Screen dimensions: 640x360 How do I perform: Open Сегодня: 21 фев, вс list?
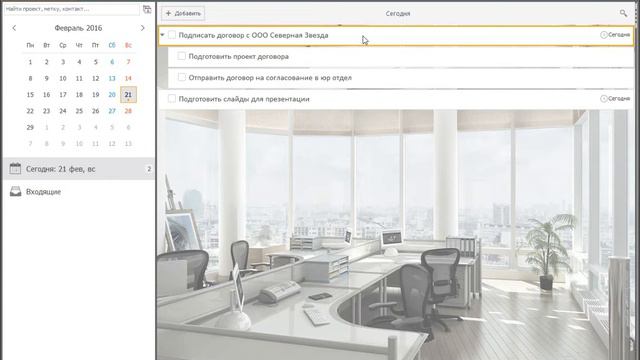point(79,169)
